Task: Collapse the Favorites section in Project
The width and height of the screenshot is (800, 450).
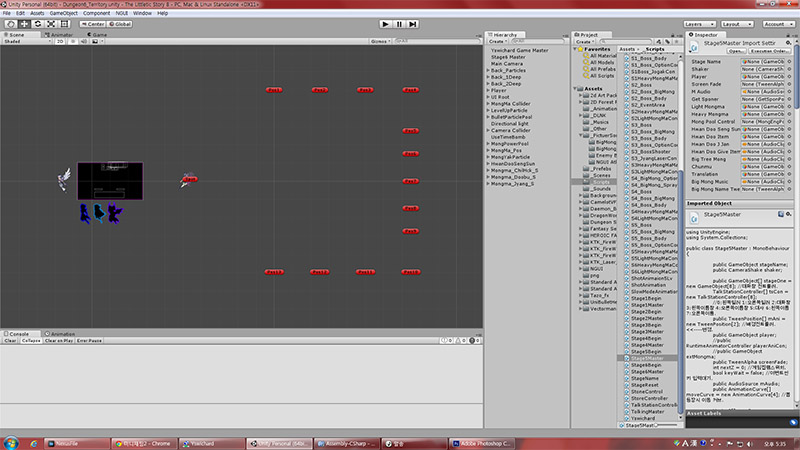Action: point(575,49)
